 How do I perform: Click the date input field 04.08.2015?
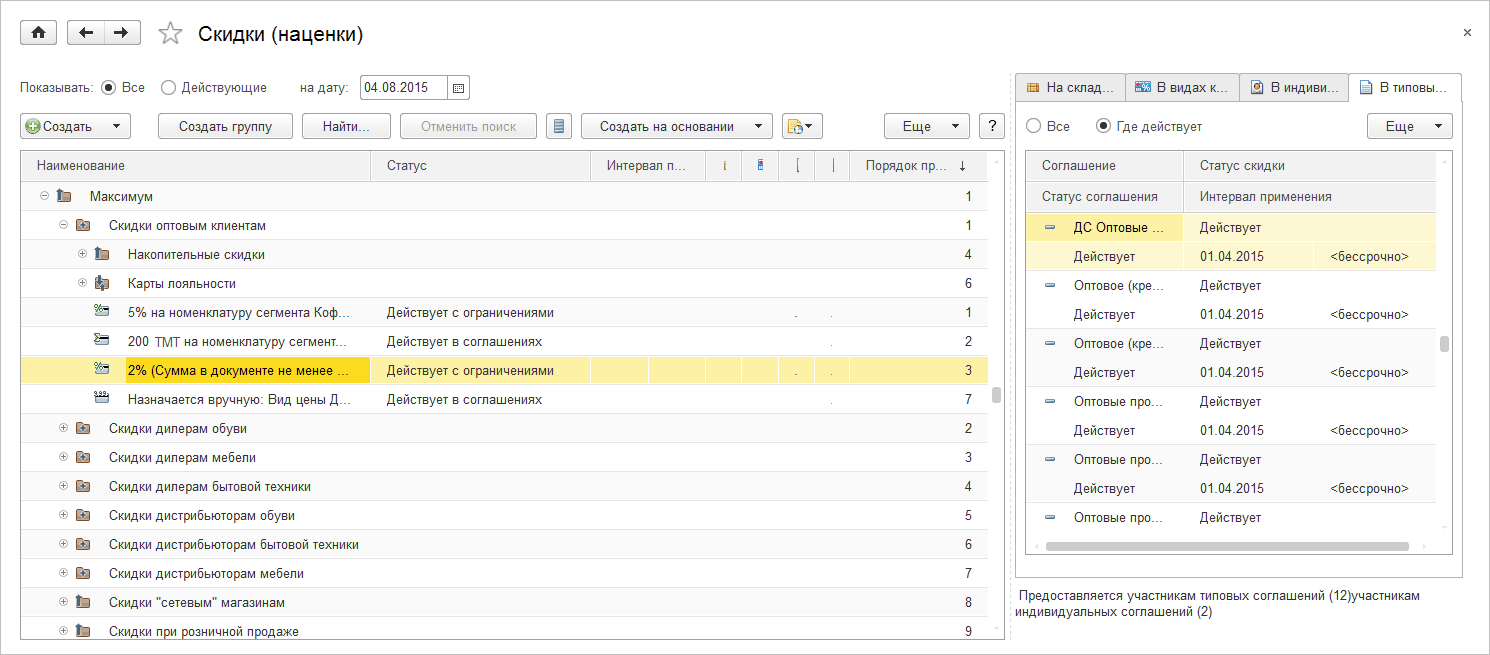(402, 88)
